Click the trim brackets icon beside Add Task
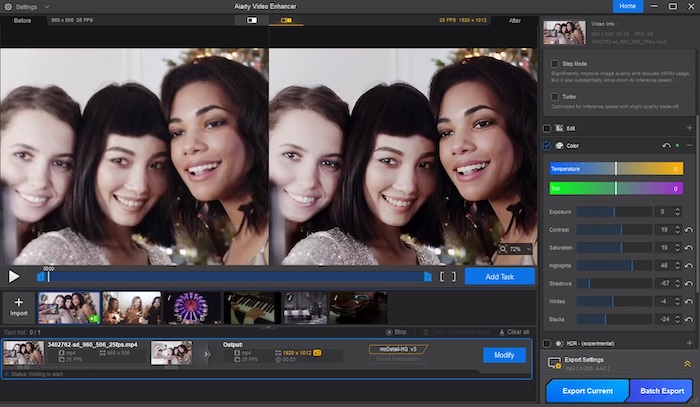The height and width of the screenshot is (407, 700). click(447, 276)
